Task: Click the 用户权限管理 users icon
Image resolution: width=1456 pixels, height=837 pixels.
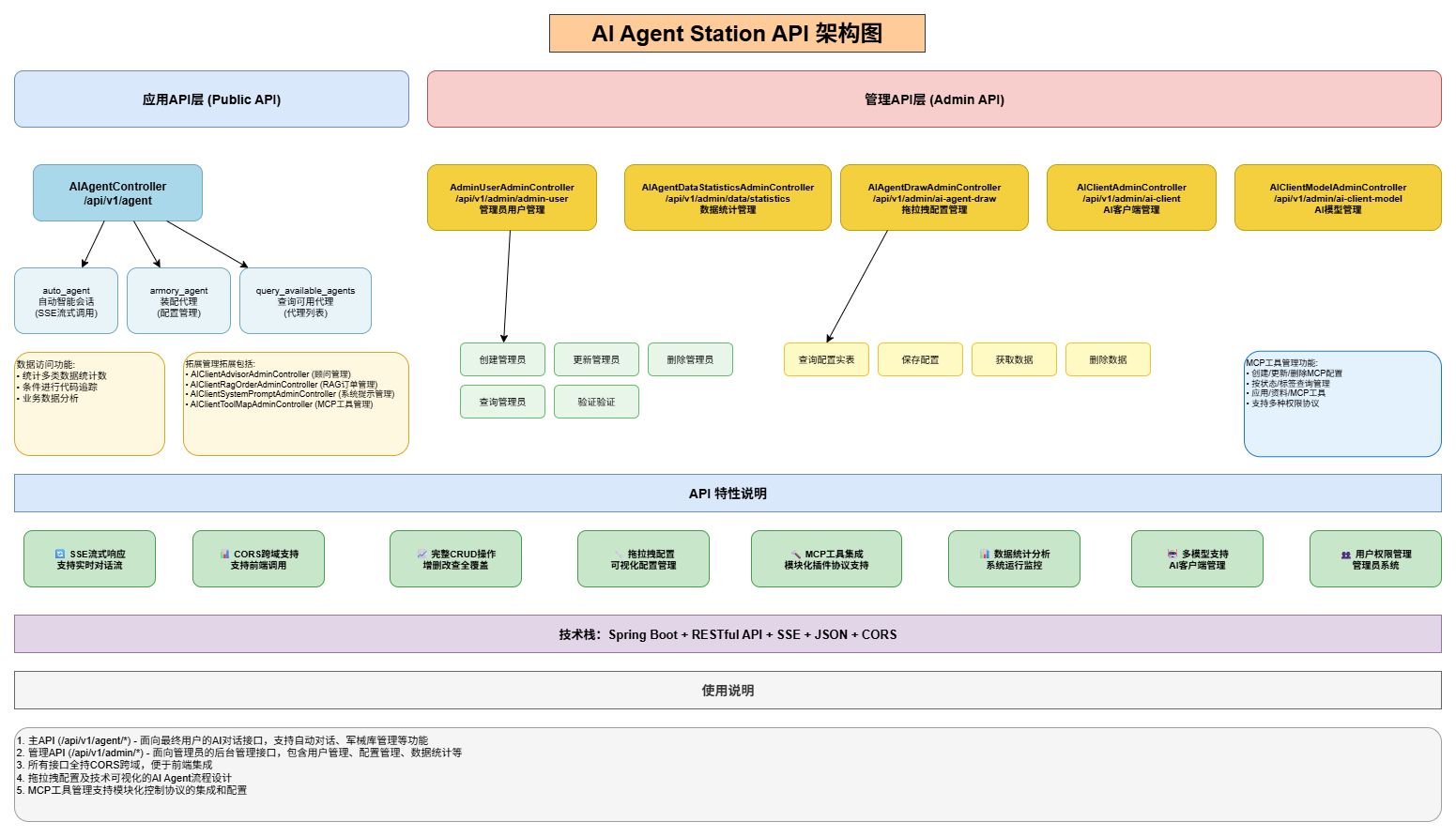Action: coord(1345,553)
